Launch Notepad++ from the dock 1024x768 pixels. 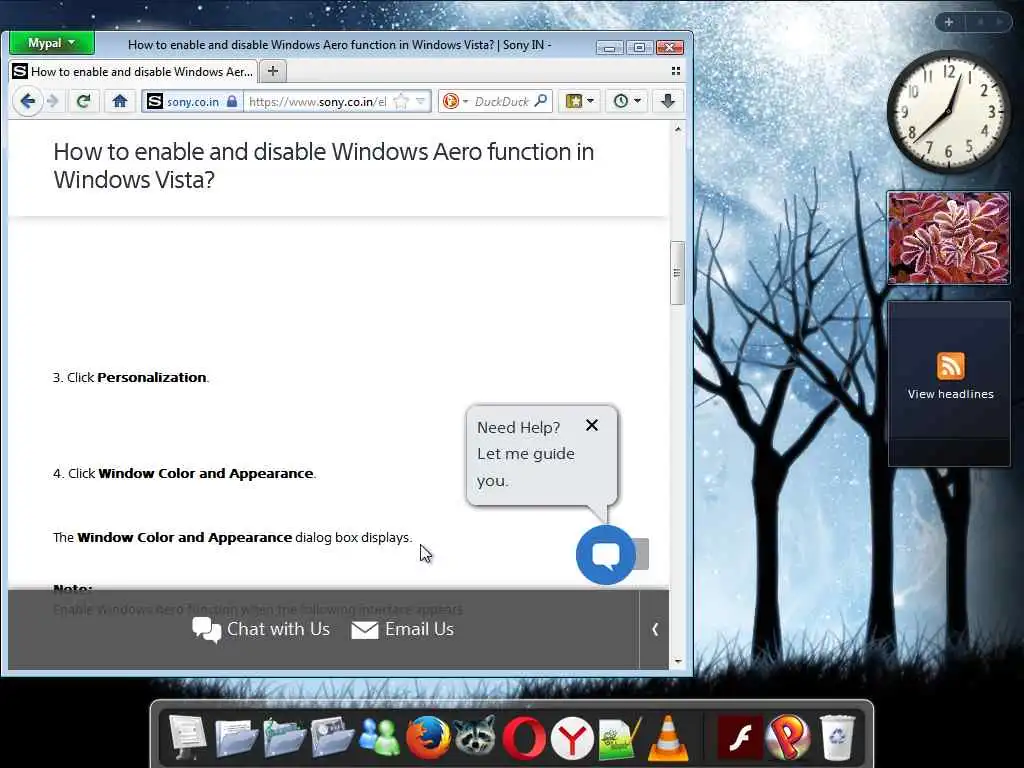point(619,739)
